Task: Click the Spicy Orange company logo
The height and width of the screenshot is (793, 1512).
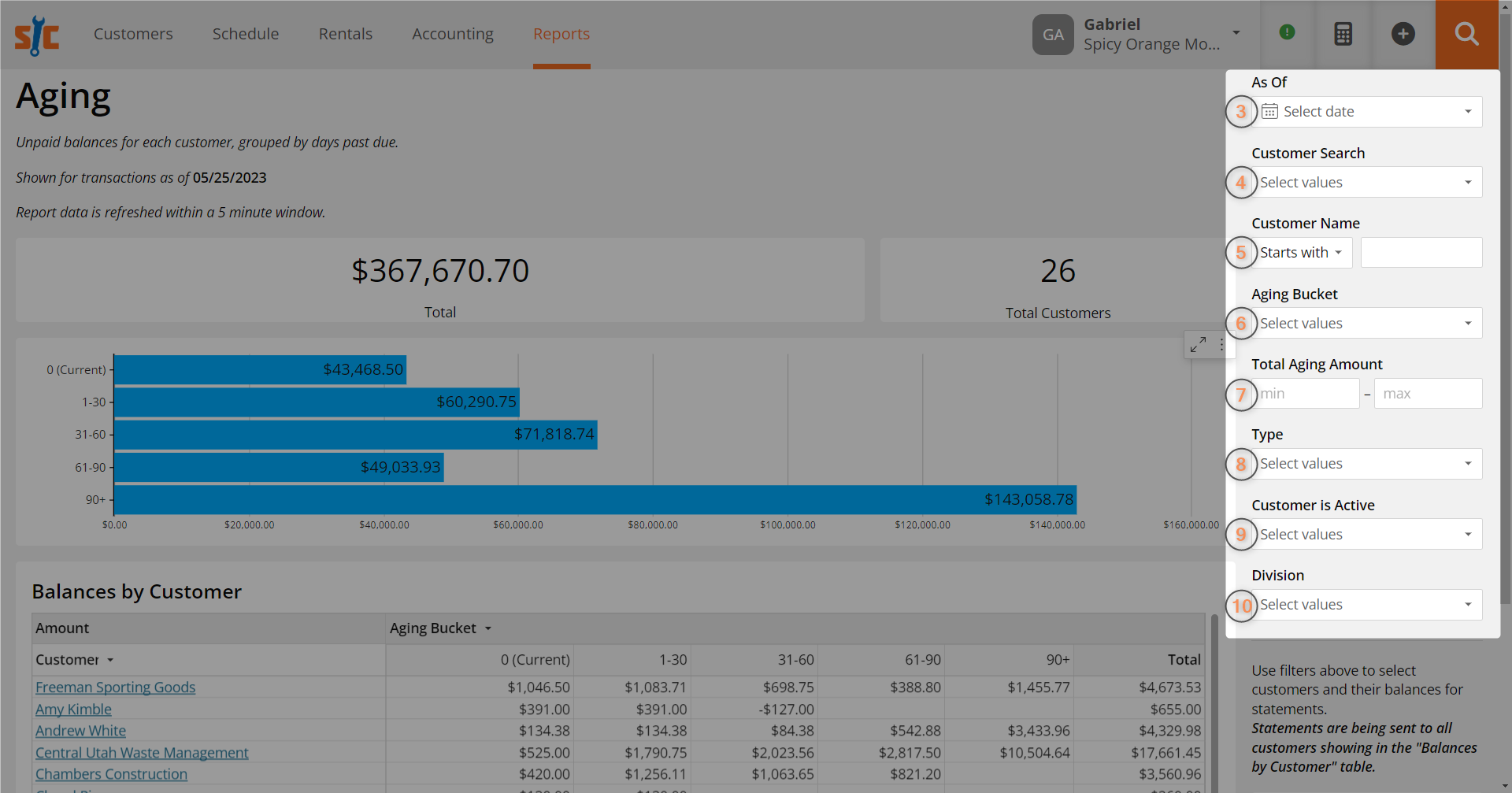Action: pyautogui.click(x=36, y=35)
